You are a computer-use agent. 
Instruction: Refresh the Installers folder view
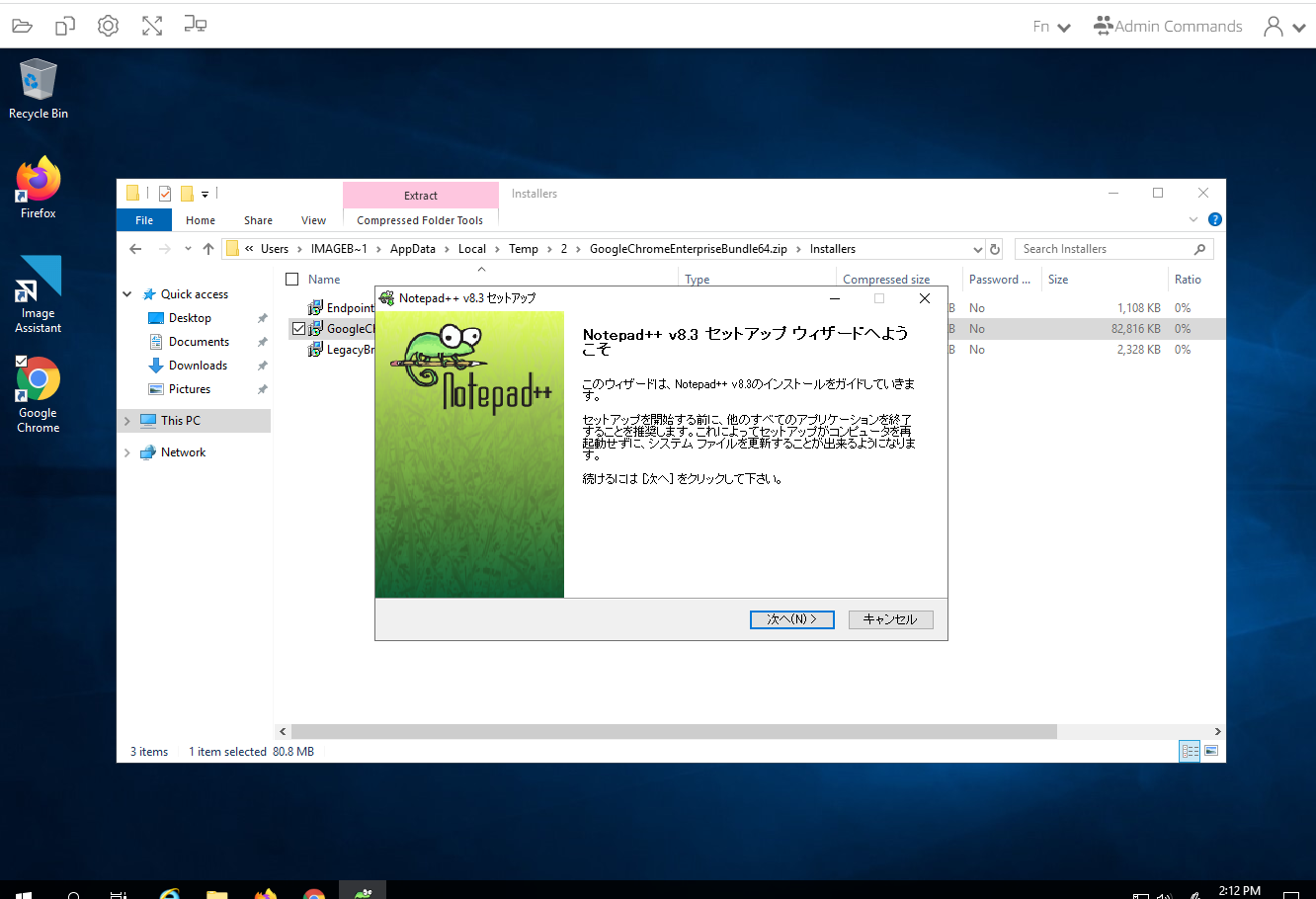click(996, 249)
